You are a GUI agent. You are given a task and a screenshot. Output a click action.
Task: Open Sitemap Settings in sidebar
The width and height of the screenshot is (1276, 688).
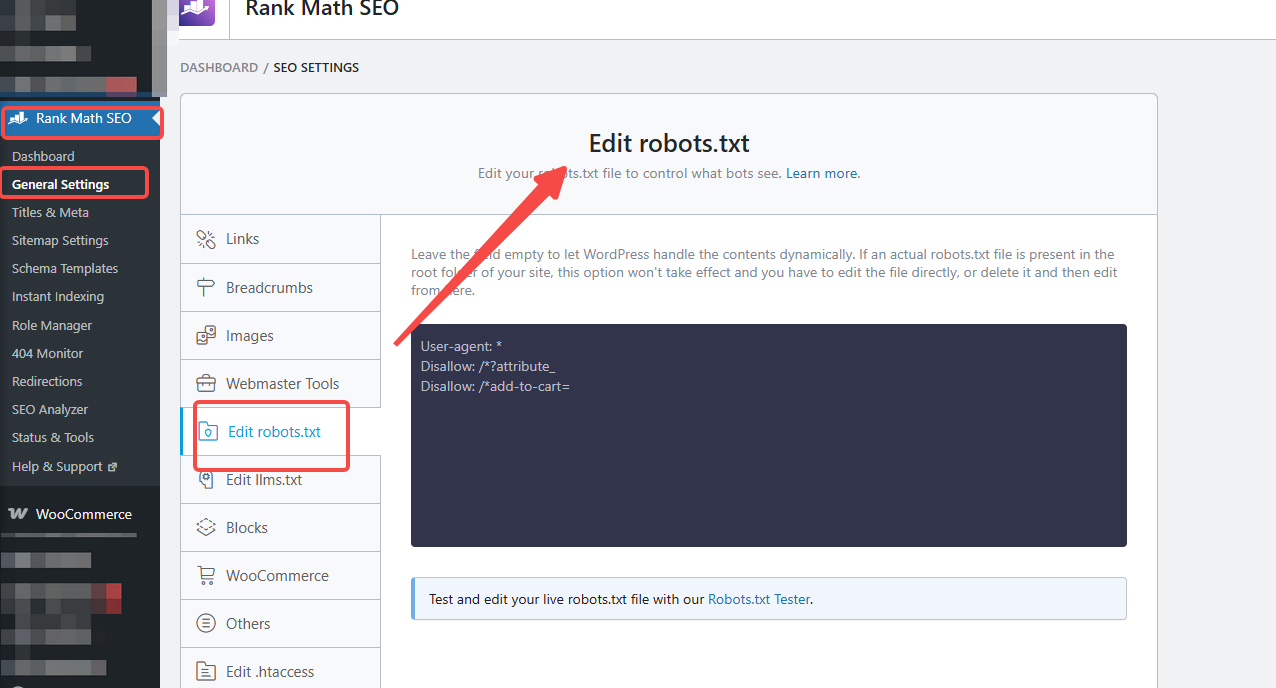pos(60,240)
